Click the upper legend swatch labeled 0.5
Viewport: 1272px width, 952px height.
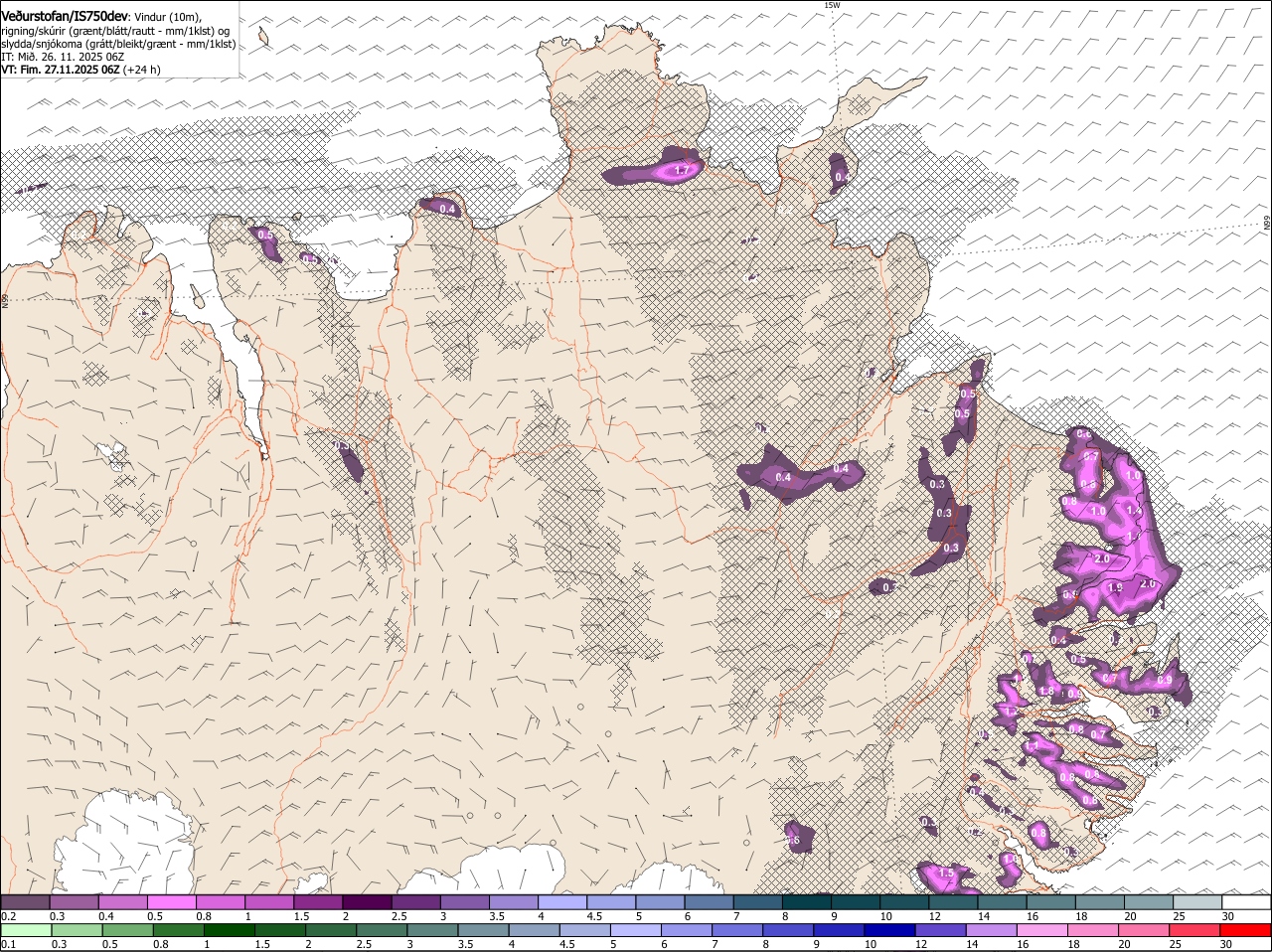pyautogui.click(x=172, y=902)
